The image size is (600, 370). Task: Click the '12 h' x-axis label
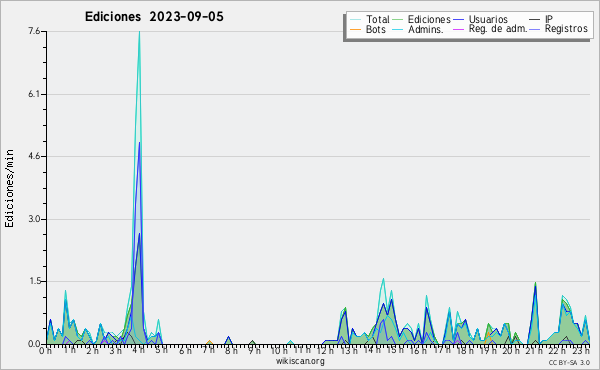pos(324,350)
